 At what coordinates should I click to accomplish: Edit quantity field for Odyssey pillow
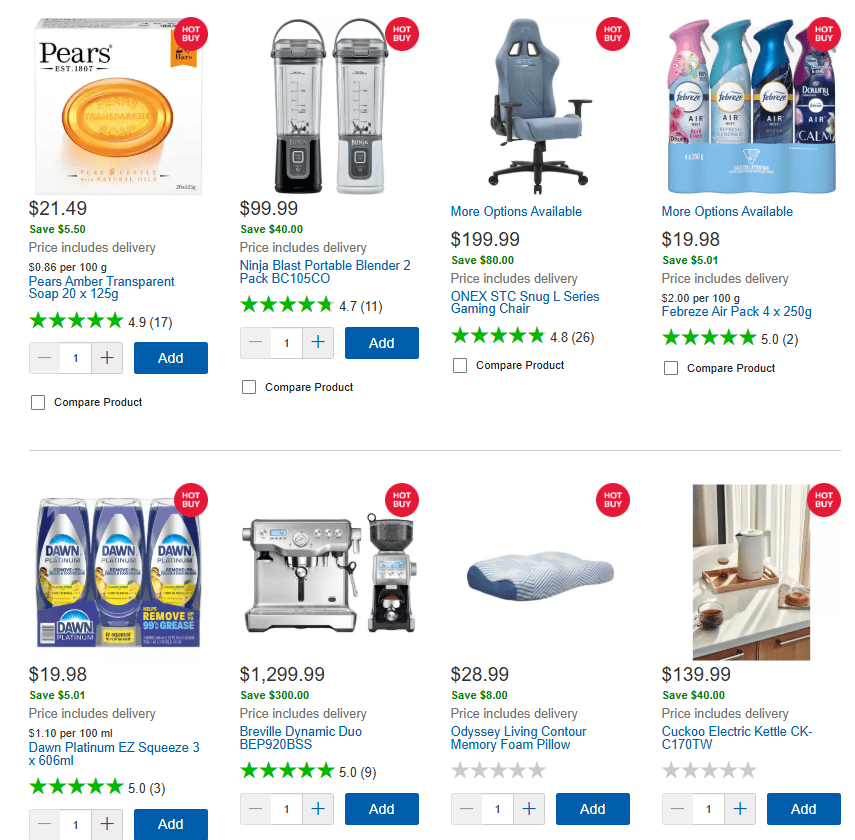[x=497, y=809]
